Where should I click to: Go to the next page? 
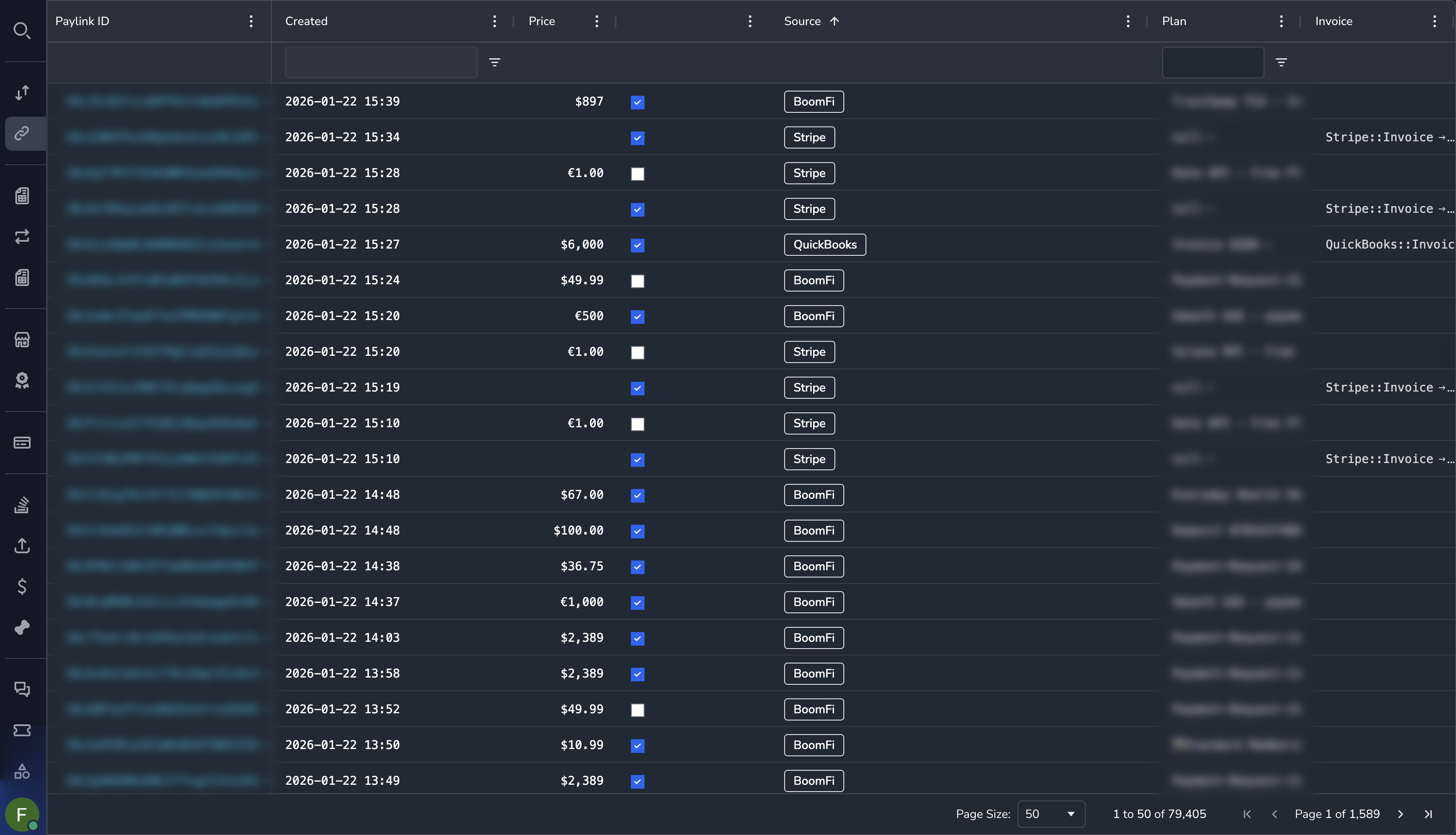tap(1400, 814)
